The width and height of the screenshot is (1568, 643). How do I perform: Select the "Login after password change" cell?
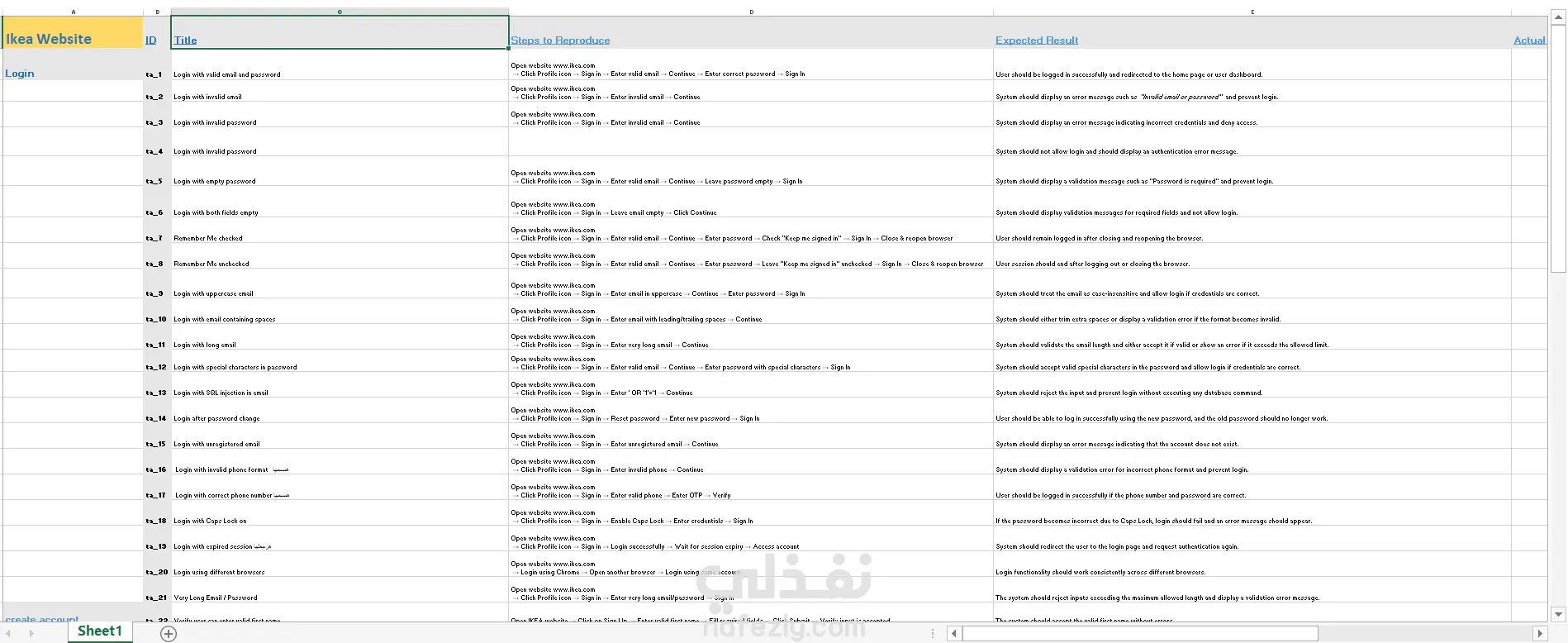pyautogui.click(x=340, y=410)
